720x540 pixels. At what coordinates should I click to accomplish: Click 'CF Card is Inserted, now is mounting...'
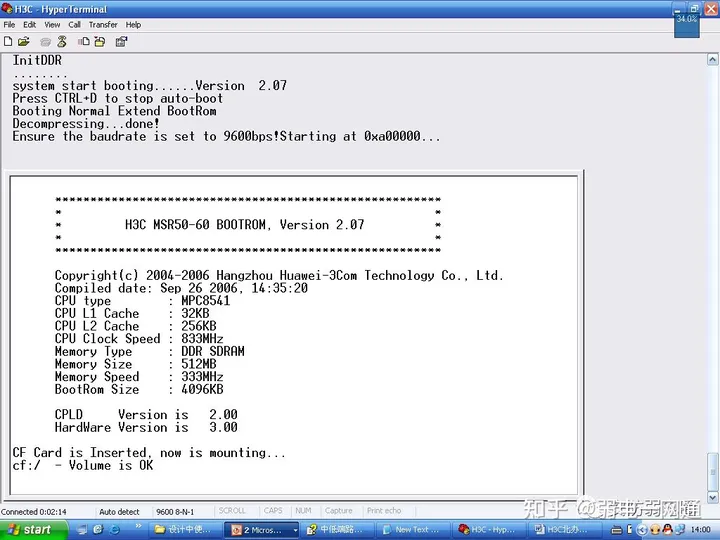point(149,453)
